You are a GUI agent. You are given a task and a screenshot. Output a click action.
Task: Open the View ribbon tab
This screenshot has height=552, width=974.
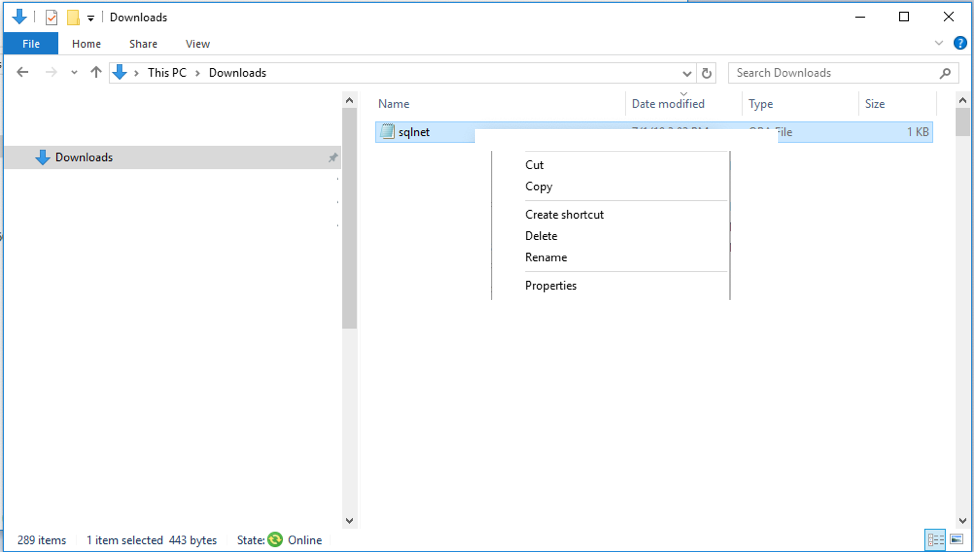tap(197, 44)
